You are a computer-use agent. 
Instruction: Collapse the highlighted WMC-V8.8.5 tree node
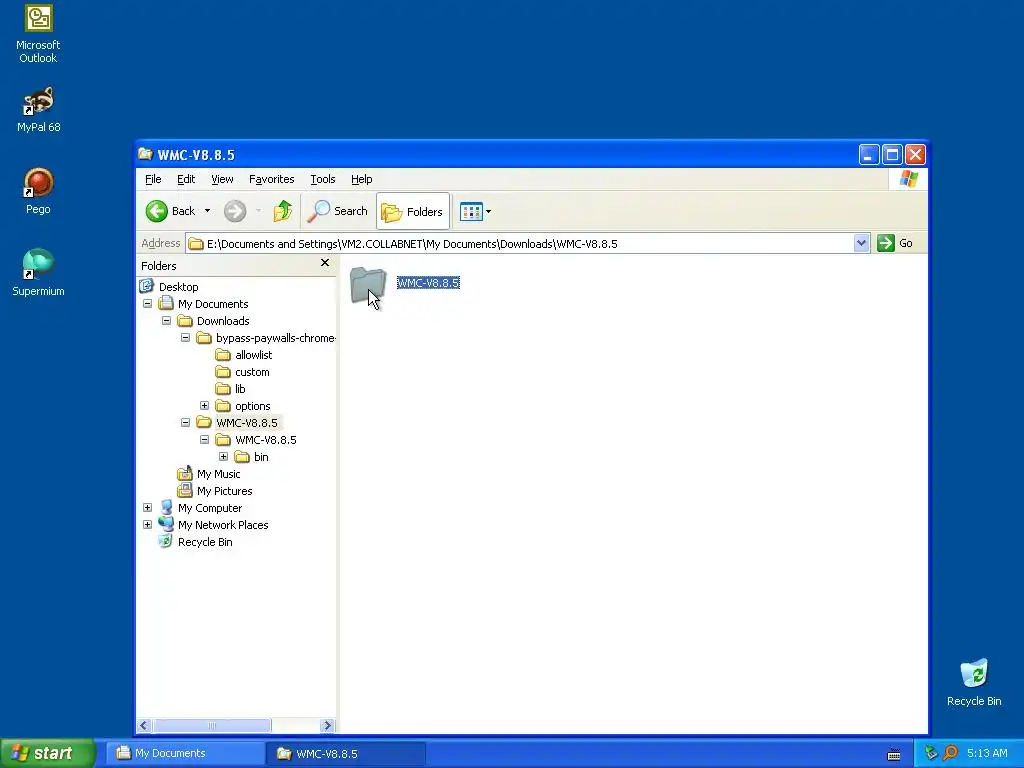[x=185, y=423]
